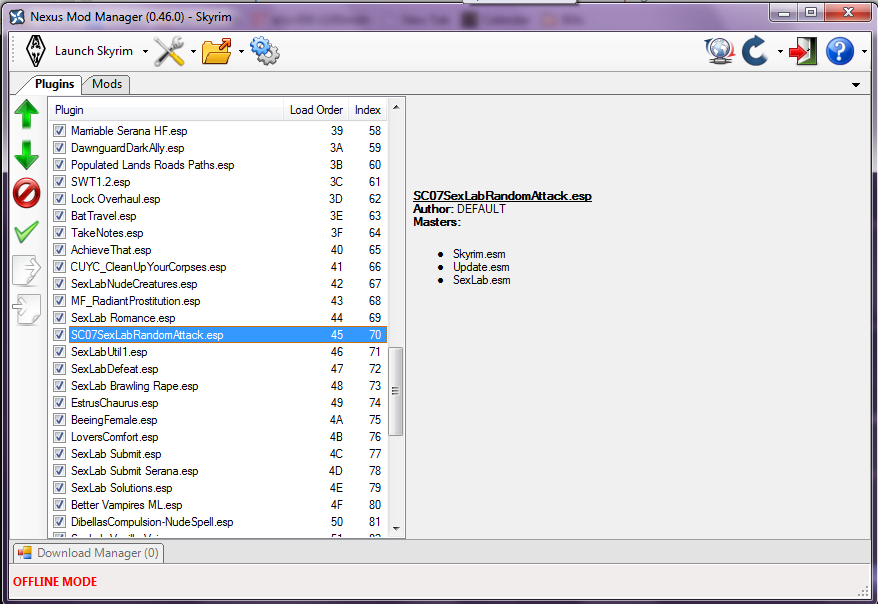The image size is (878, 604).
Task: Click the Download Manager tab icon
Action: (x=24, y=553)
